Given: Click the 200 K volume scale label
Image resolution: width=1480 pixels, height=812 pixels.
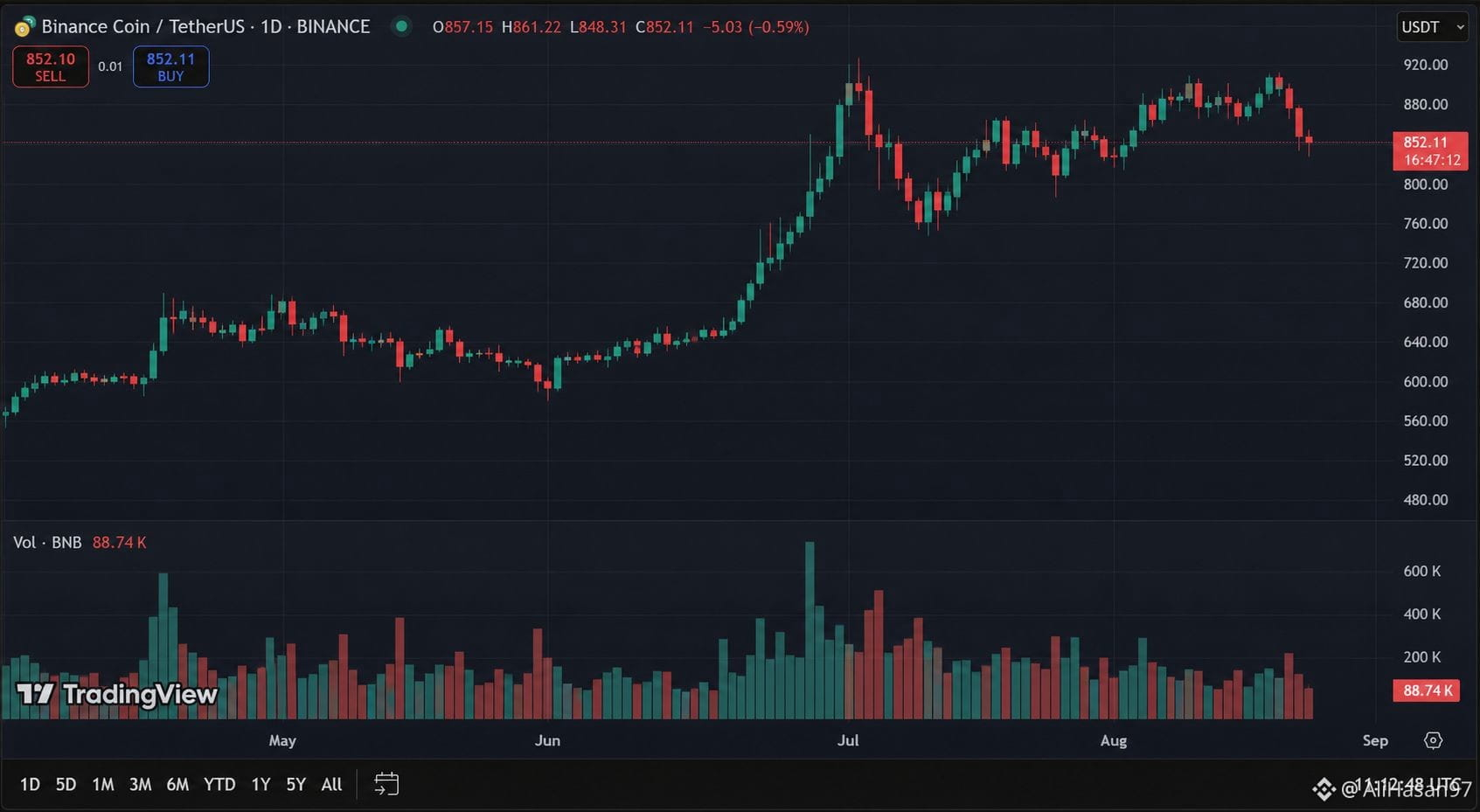Looking at the screenshot, I should pyautogui.click(x=1421, y=656).
